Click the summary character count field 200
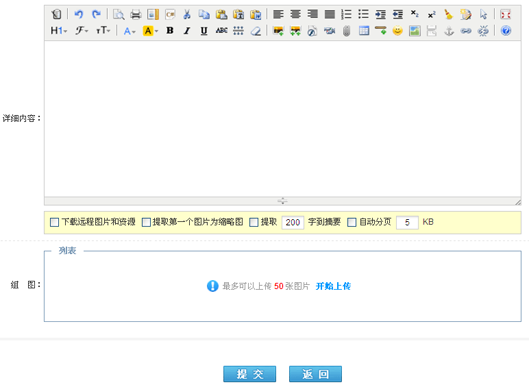Screen dimensions: 529x387 click(x=293, y=222)
